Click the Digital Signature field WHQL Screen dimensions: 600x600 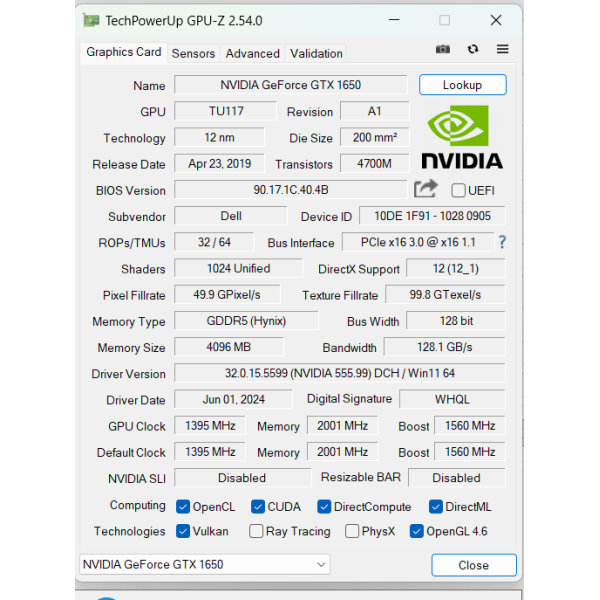point(452,399)
